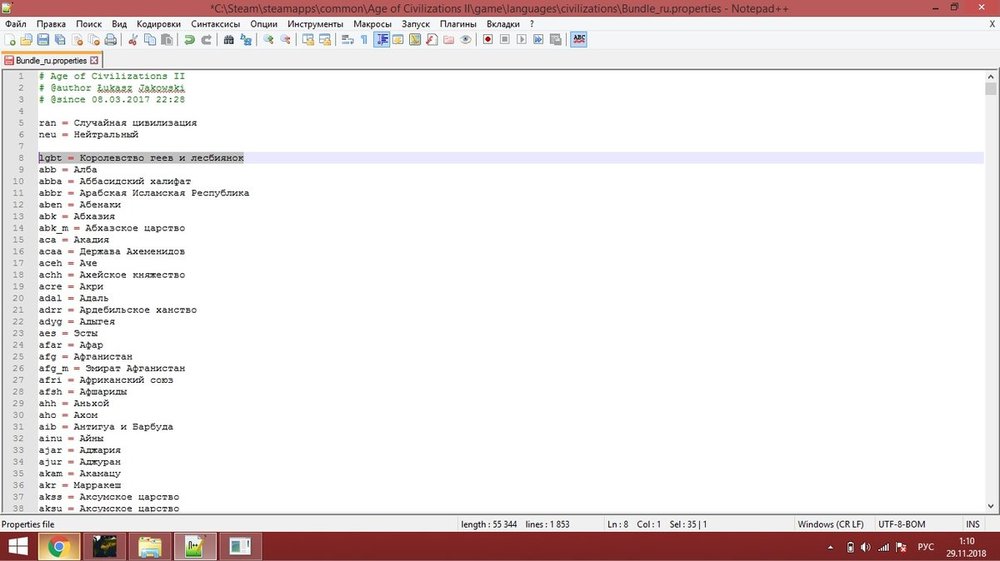
Task: Click the taskbar volume speaker icon
Action: click(x=865, y=547)
